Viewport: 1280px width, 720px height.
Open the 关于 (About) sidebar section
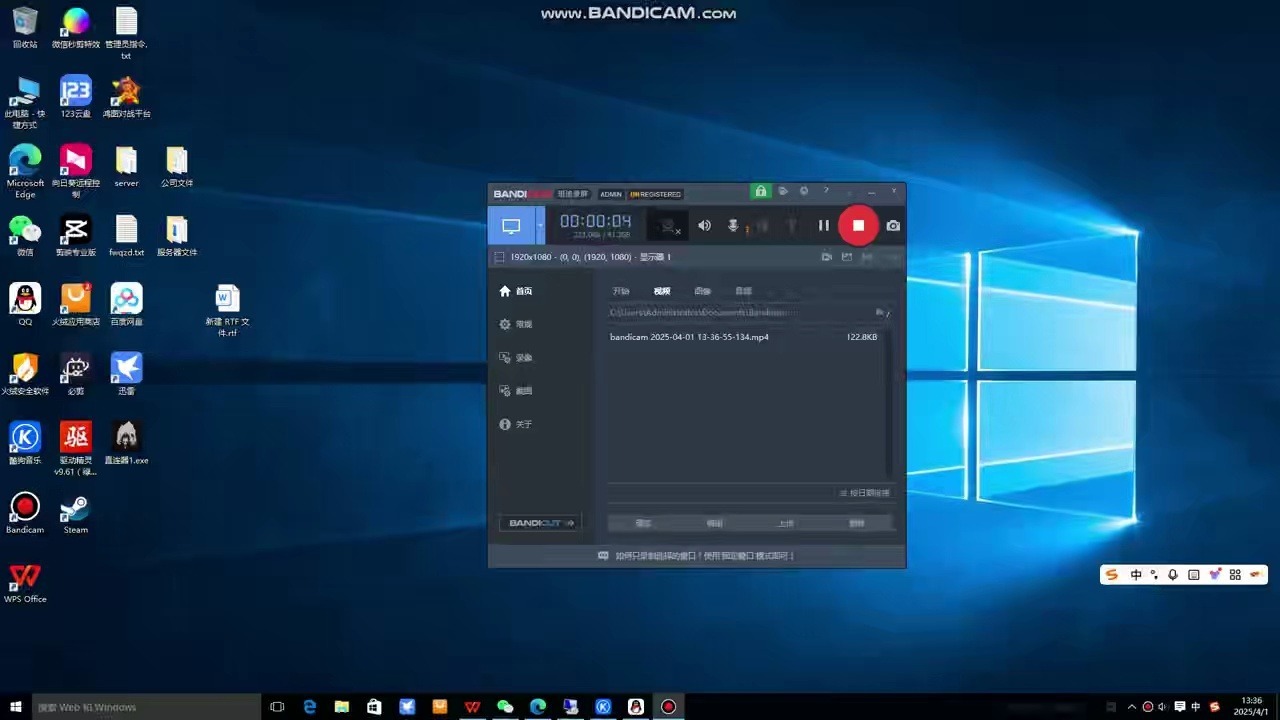516,425
